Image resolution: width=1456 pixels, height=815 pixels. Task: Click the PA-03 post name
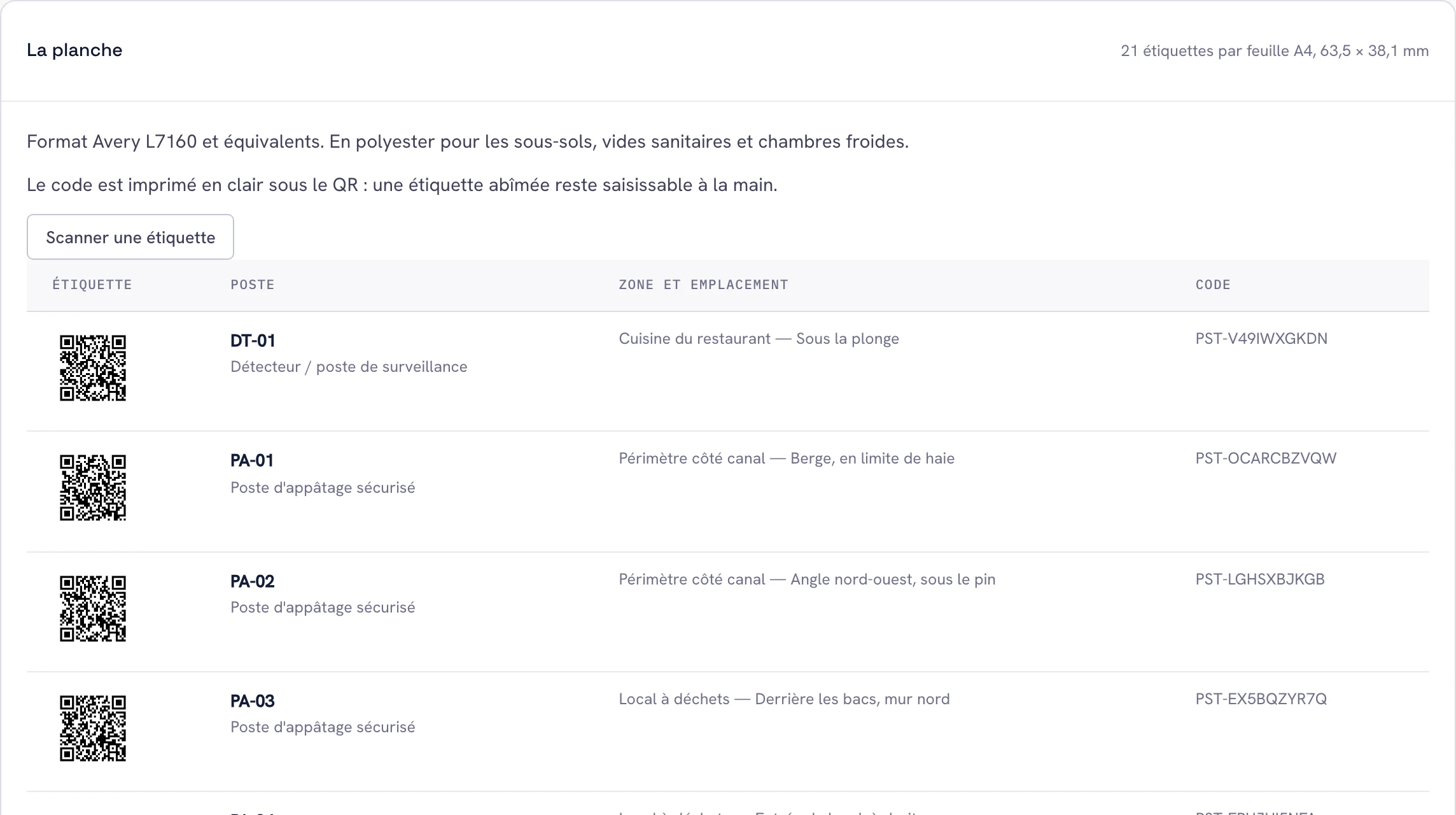pyautogui.click(x=253, y=701)
